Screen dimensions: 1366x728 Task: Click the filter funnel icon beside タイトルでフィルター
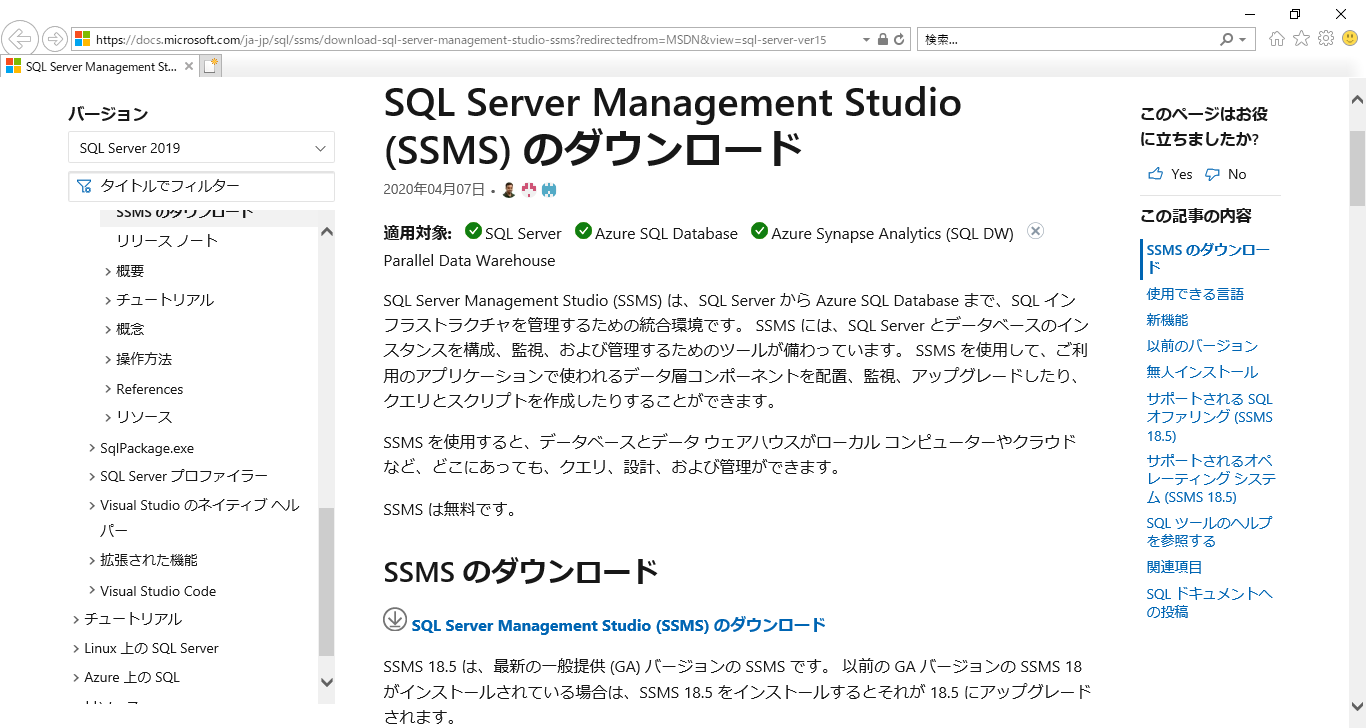pos(84,186)
